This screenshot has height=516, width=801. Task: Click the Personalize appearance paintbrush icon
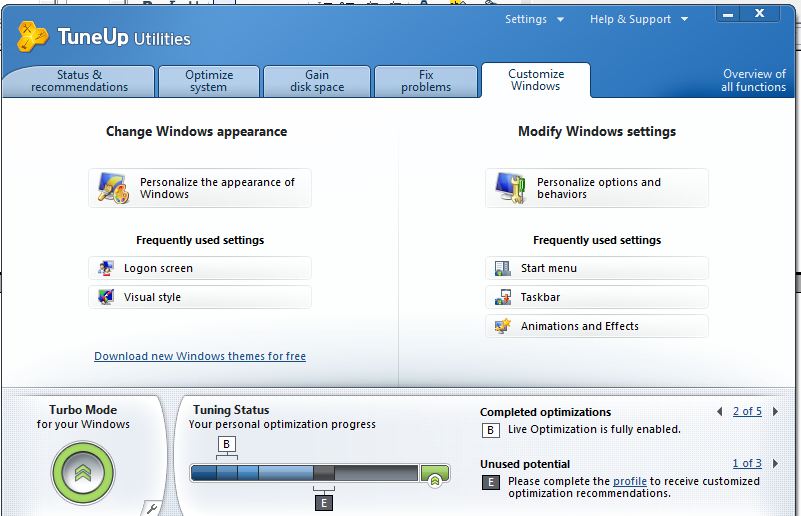point(115,188)
